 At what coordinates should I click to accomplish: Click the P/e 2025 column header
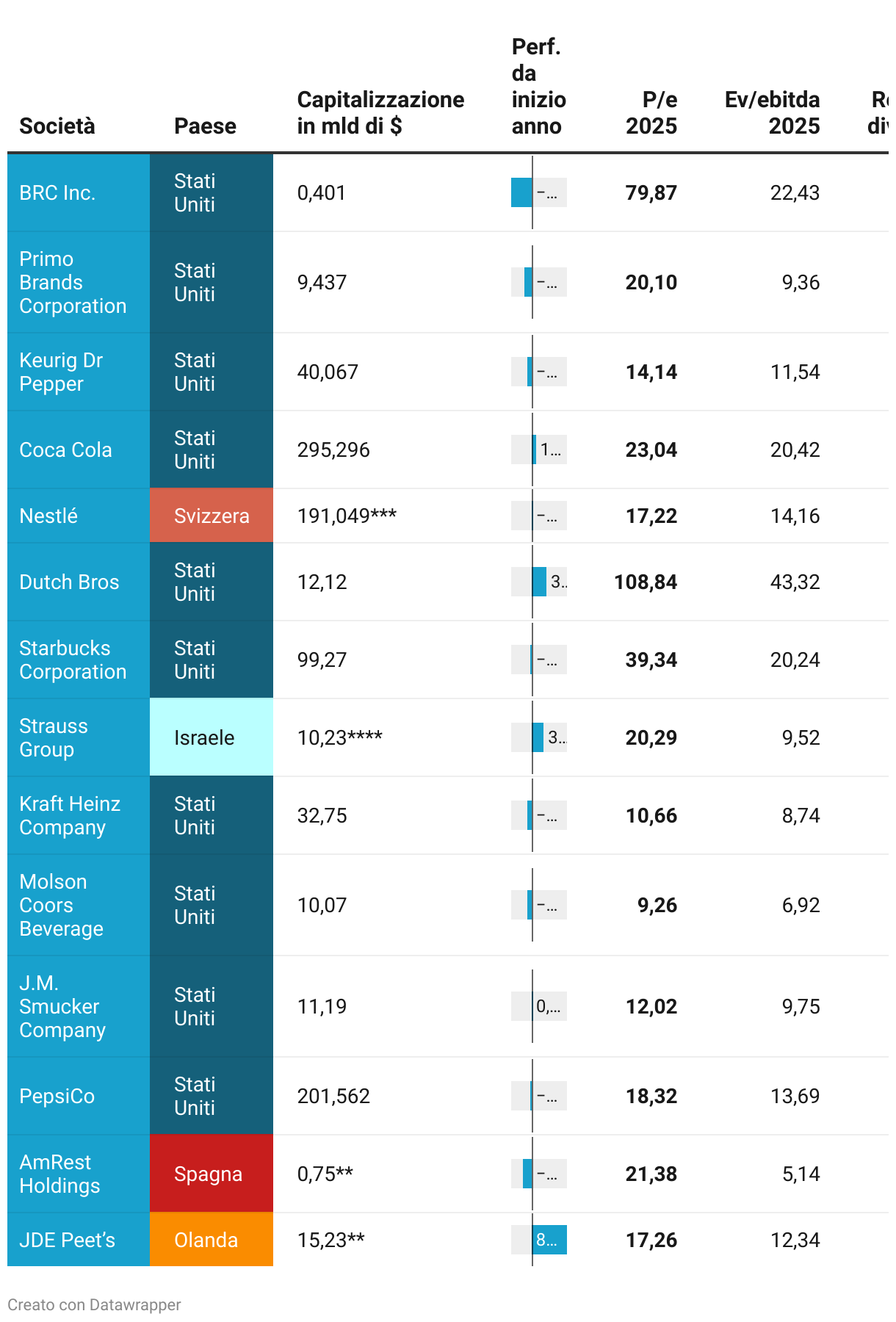tap(651, 113)
